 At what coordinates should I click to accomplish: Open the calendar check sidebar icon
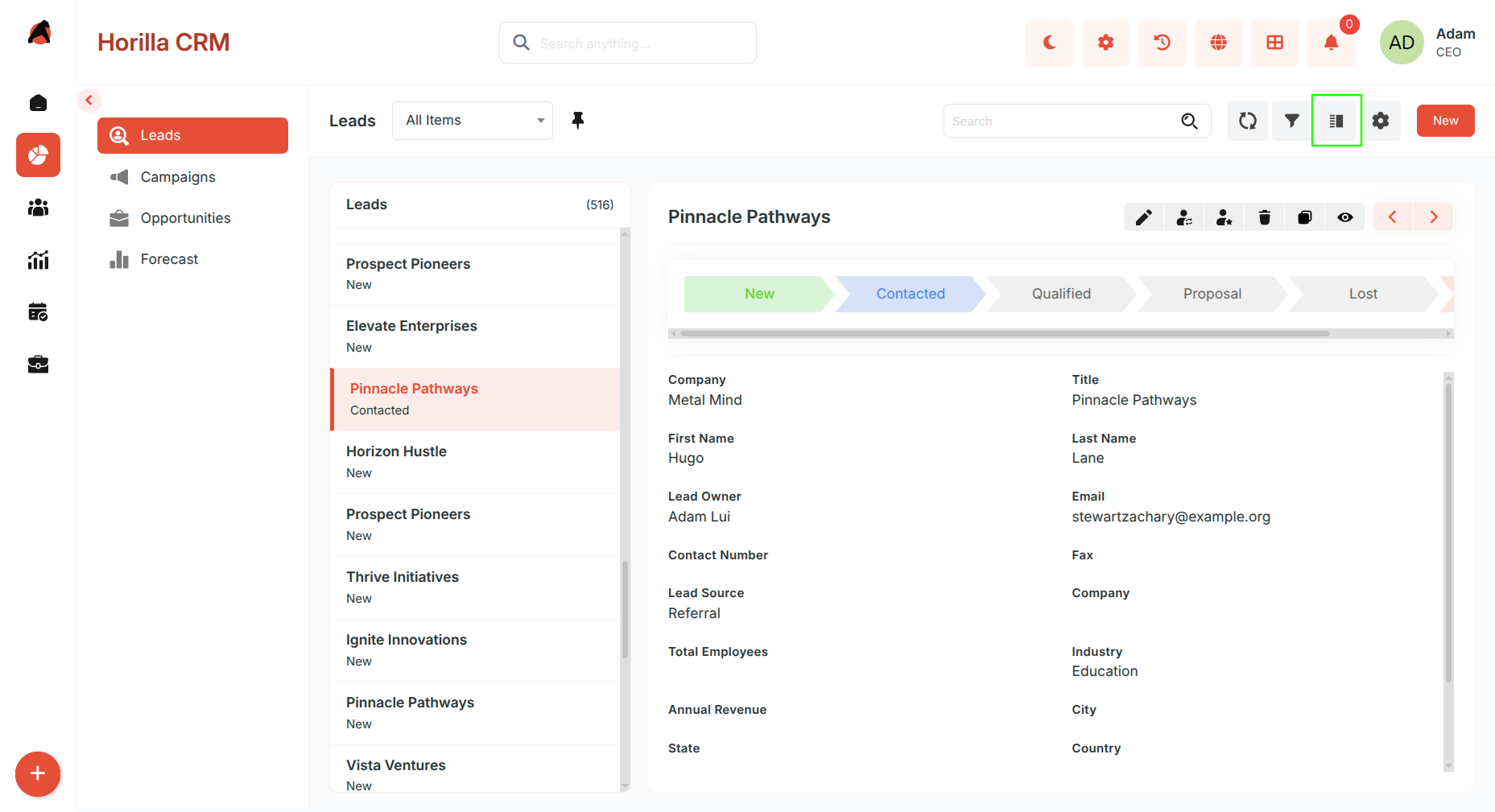(38, 312)
